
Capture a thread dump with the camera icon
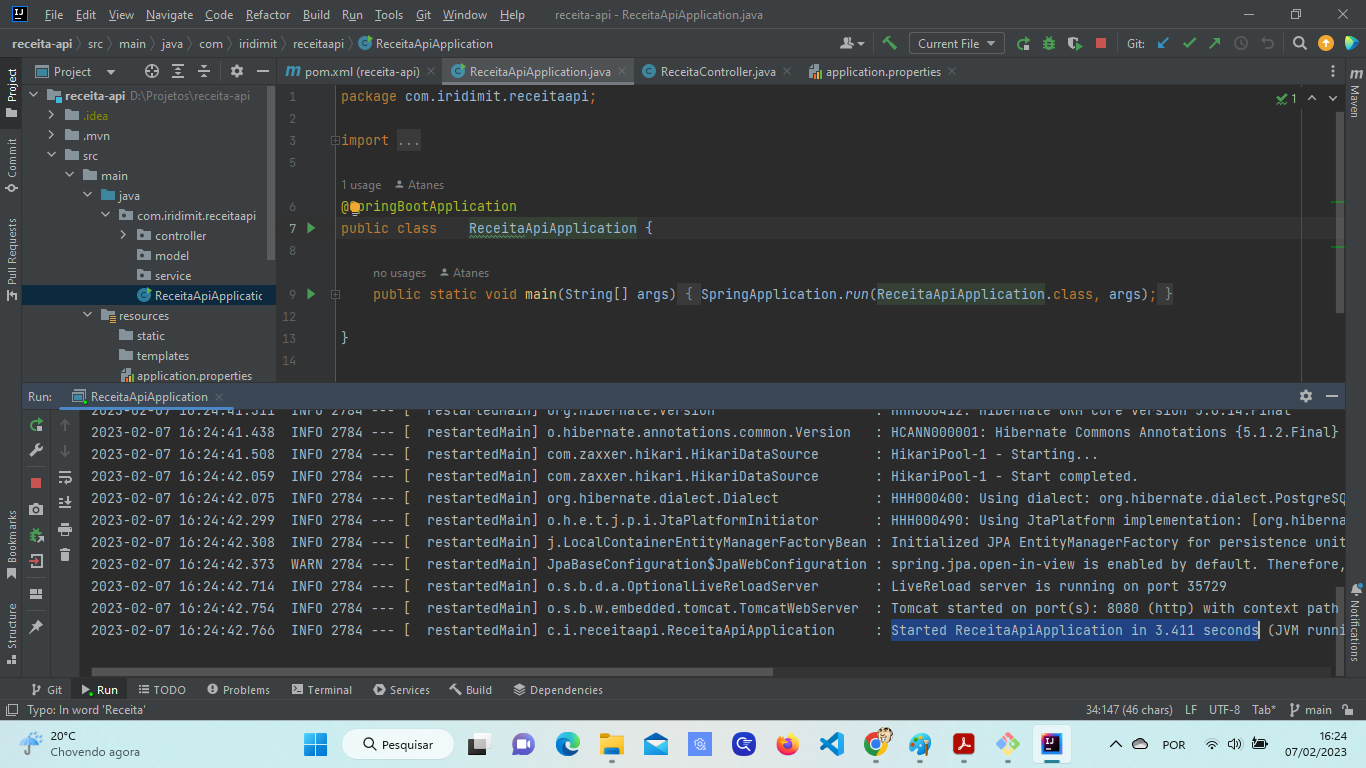click(36, 509)
